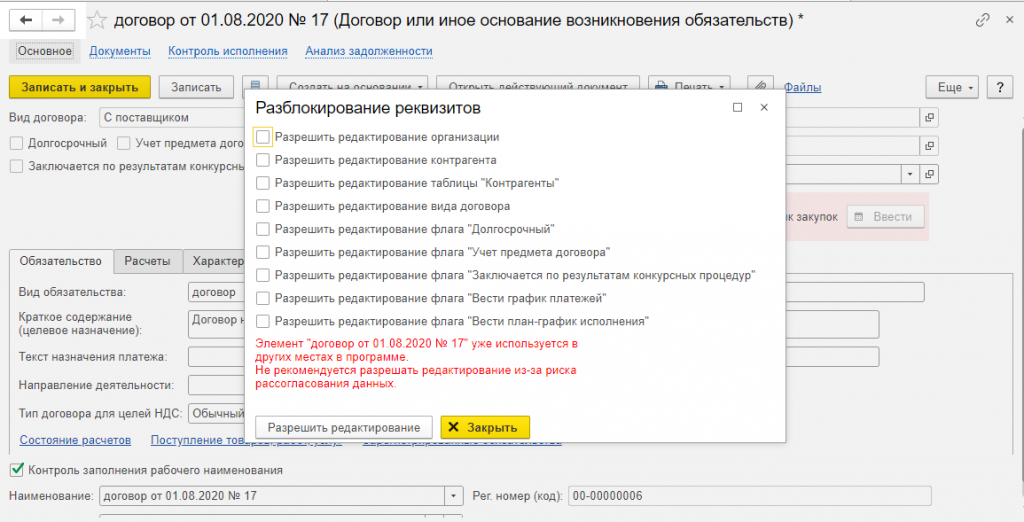This screenshot has height=522, width=1024.
Task: Open the Еще dropdown menu
Action: point(955,87)
